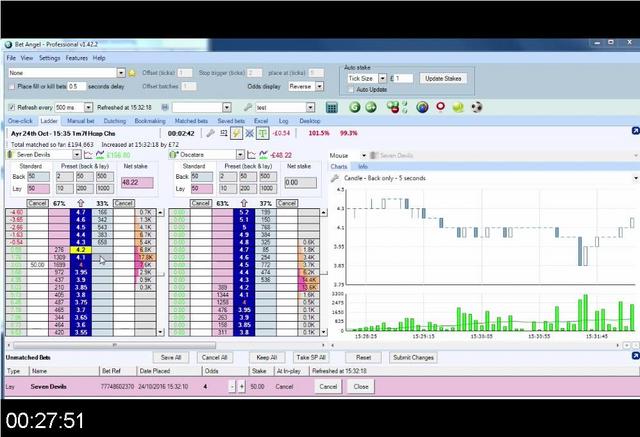
Task: Click the blue expand arrow beside Unmatched Bets
Action: (x=635, y=356)
